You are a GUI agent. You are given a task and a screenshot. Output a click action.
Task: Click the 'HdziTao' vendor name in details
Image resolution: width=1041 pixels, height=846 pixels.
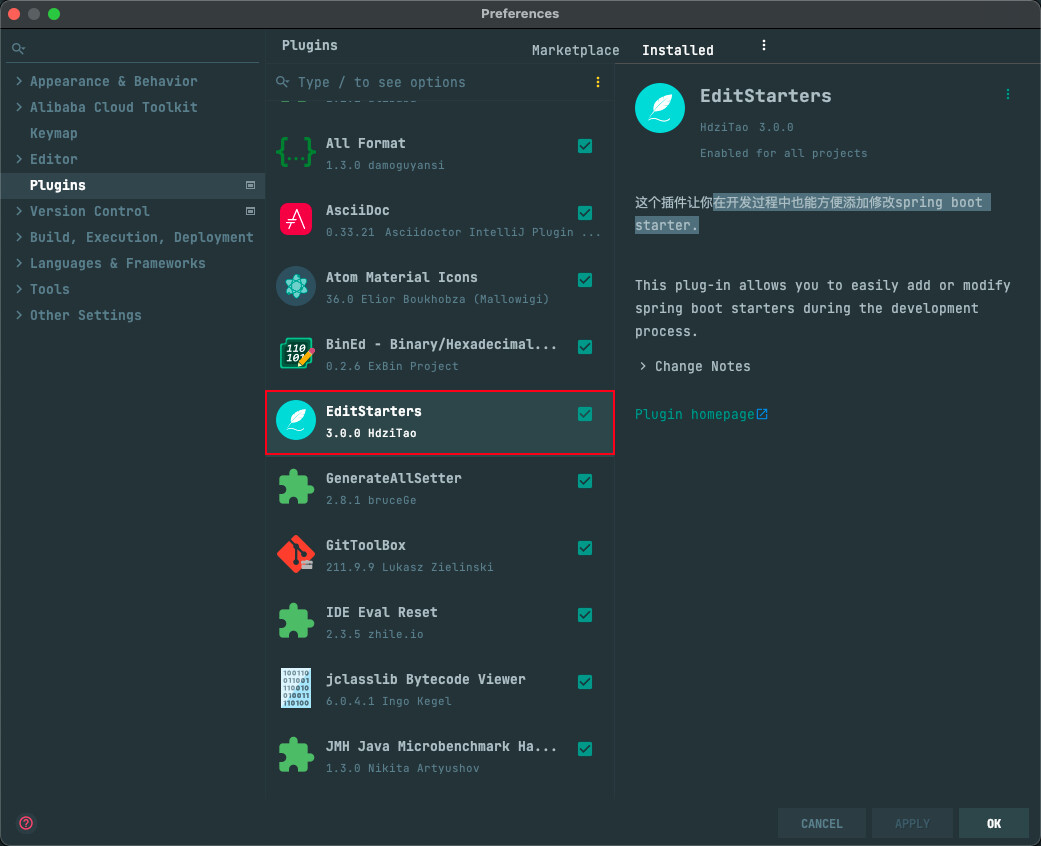[x=724, y=127]
